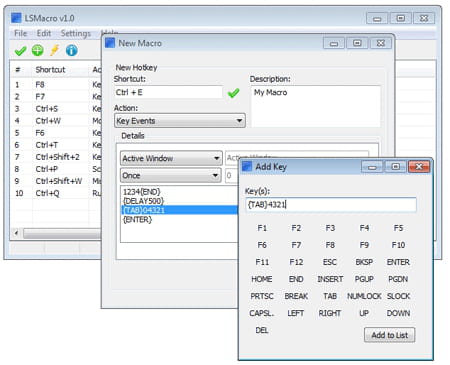
Task: Insert the BREAK key
Action: (296, 296)
